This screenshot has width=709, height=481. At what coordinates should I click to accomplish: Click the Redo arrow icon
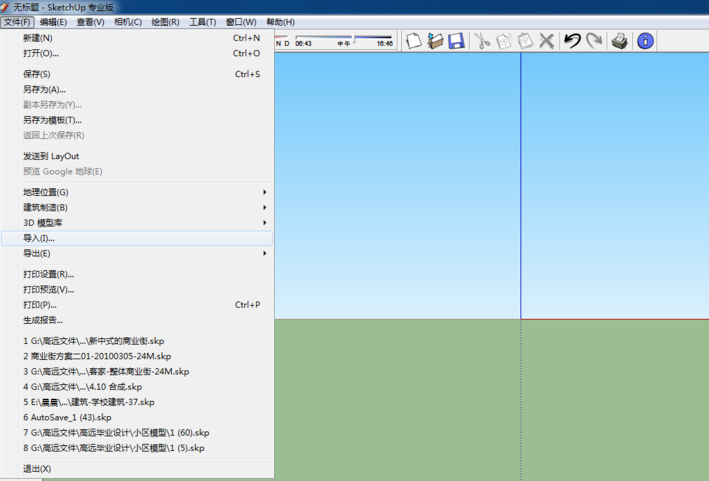point(594,41)
